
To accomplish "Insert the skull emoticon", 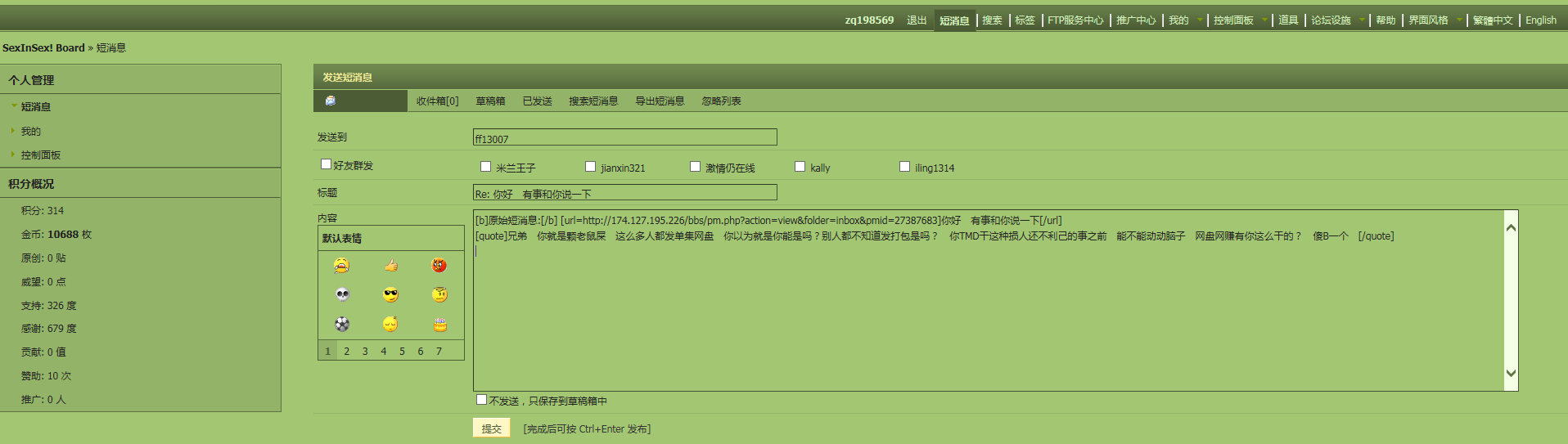I will [342, 294].
